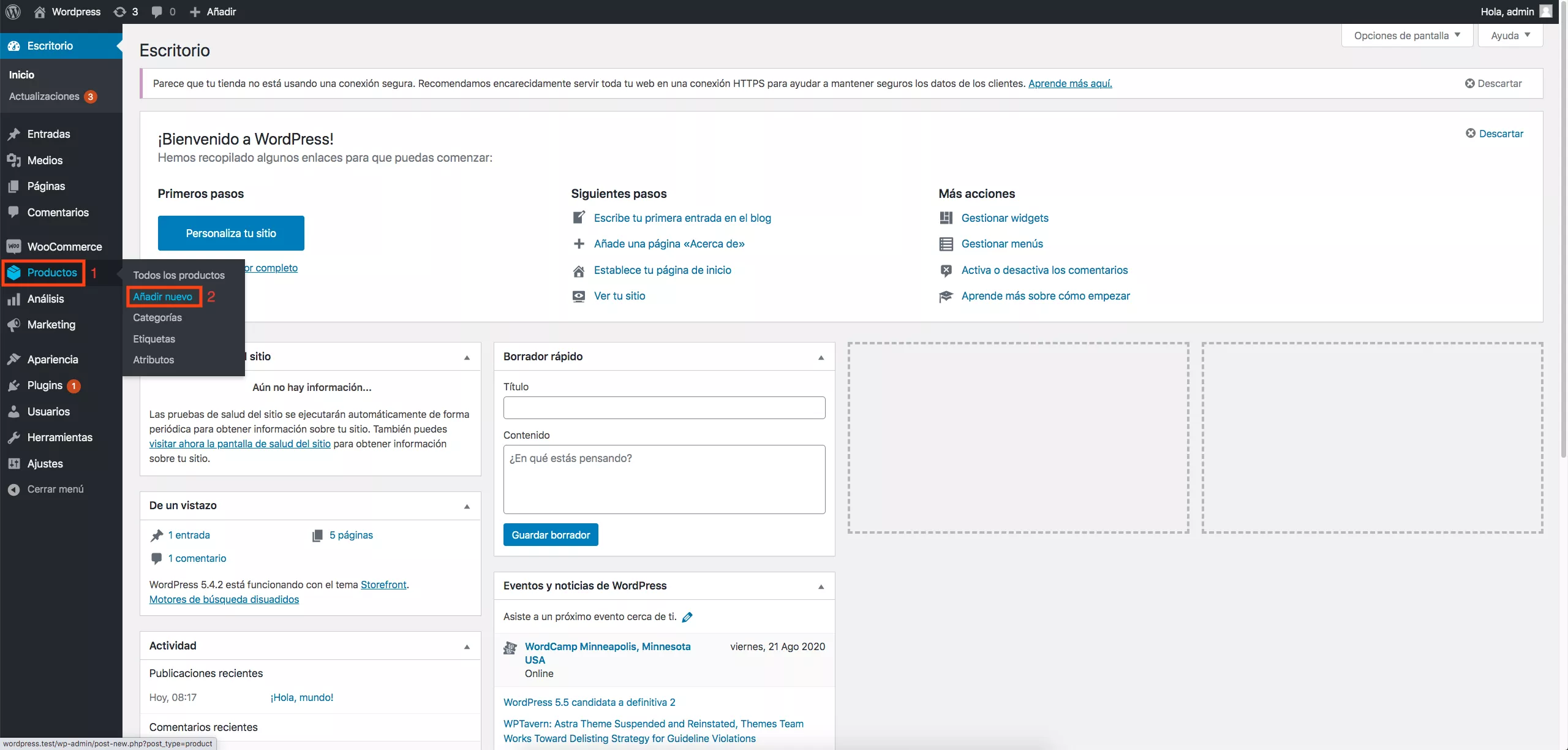This screenshot has width=1568, height=750.
Task: Click Activa o desactiva los comentarios link
Action: 1044,270
